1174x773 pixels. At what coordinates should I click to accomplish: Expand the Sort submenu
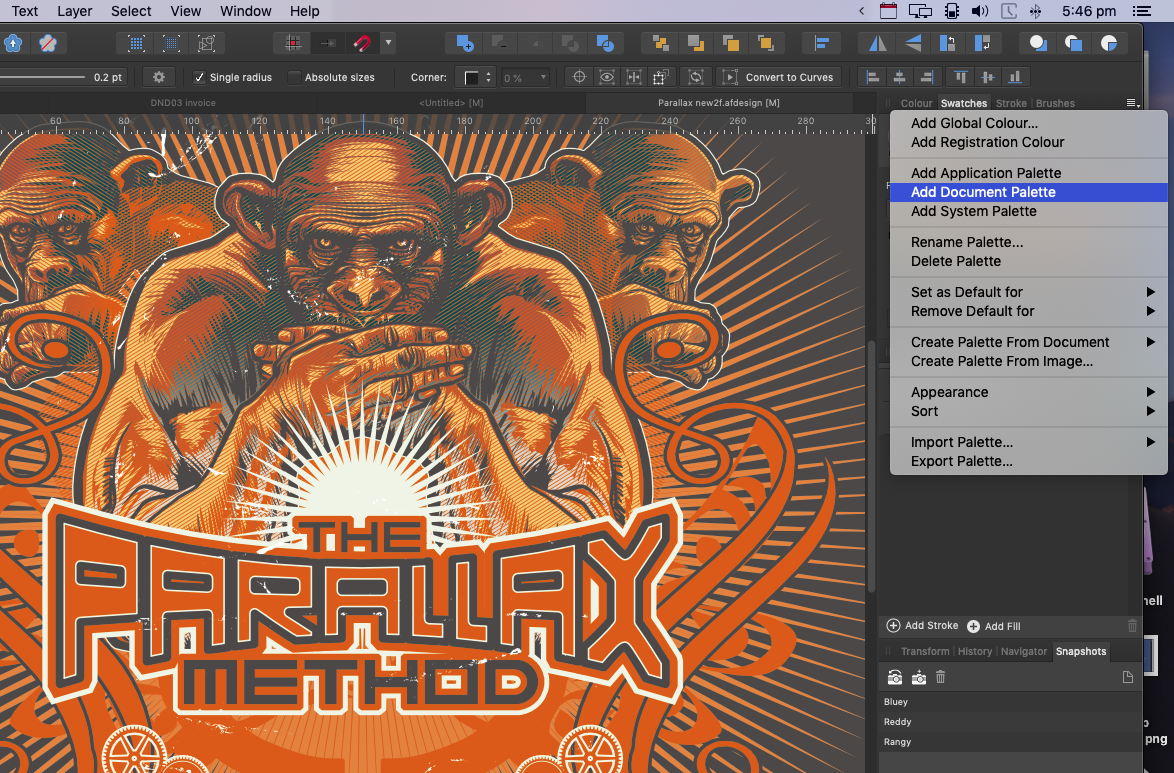click(x=1029, y=411)
